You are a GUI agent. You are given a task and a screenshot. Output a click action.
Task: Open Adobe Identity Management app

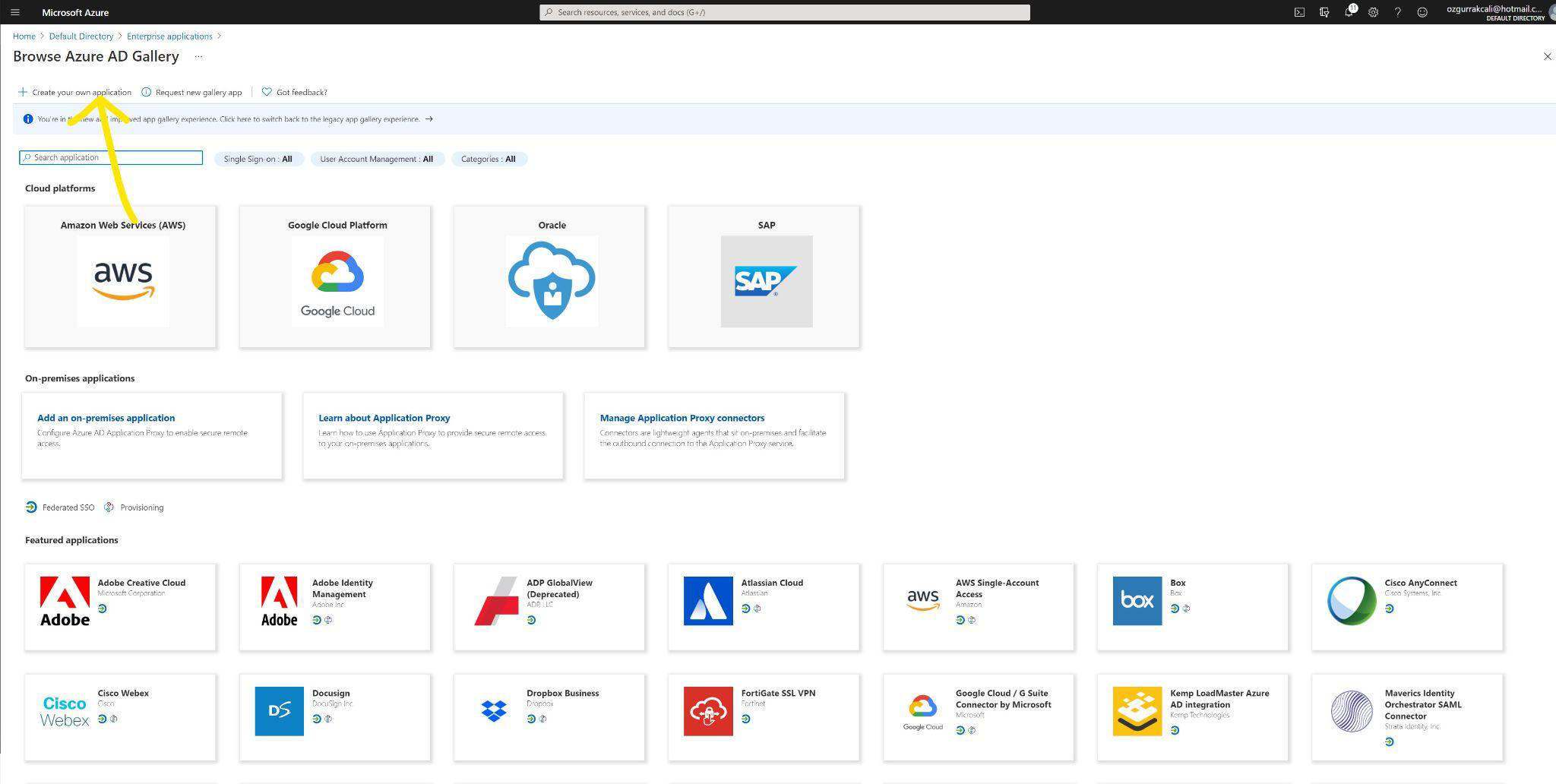tap(335, 607)
